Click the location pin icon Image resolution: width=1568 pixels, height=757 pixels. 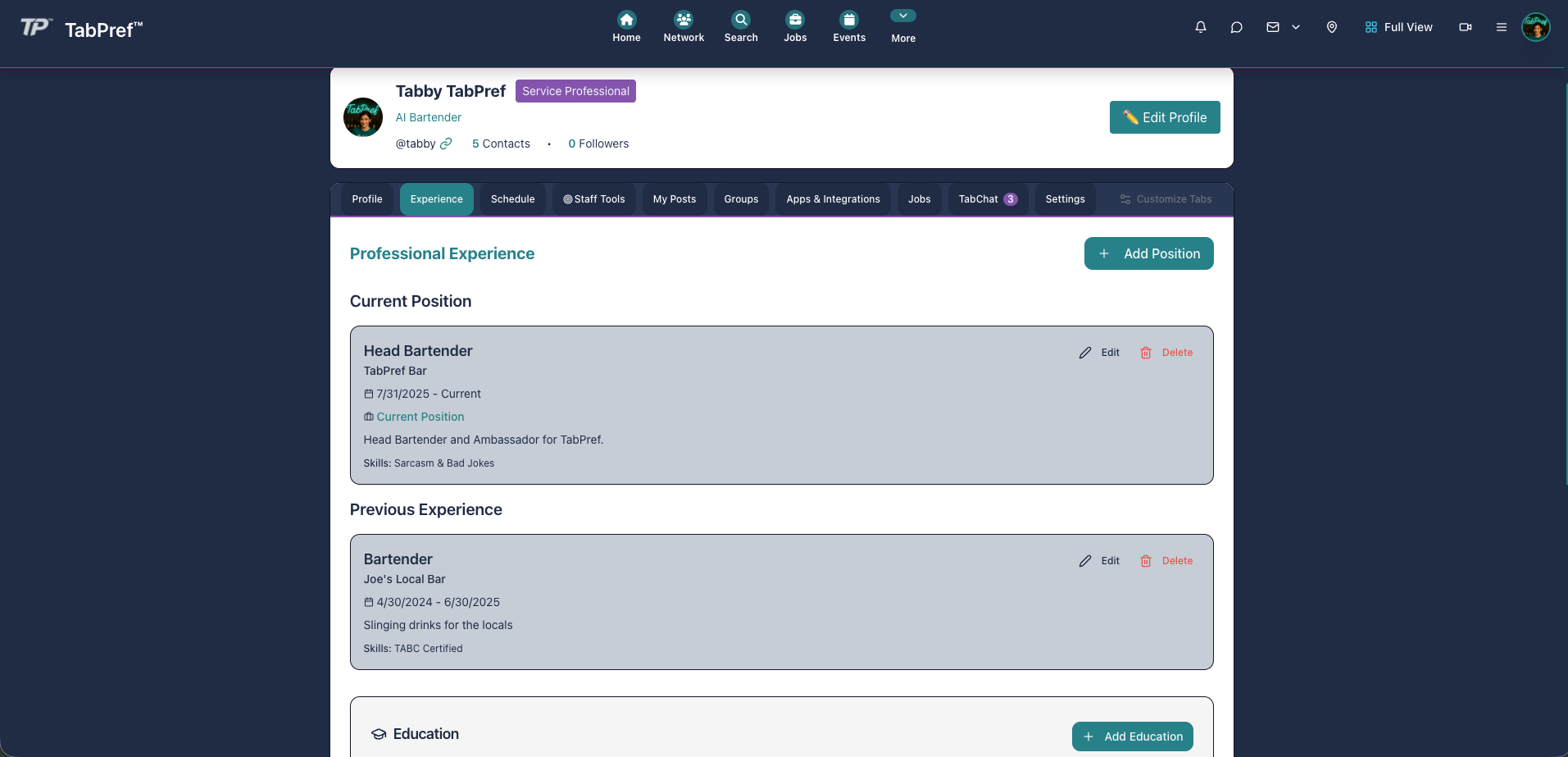tap(1332, 27)
